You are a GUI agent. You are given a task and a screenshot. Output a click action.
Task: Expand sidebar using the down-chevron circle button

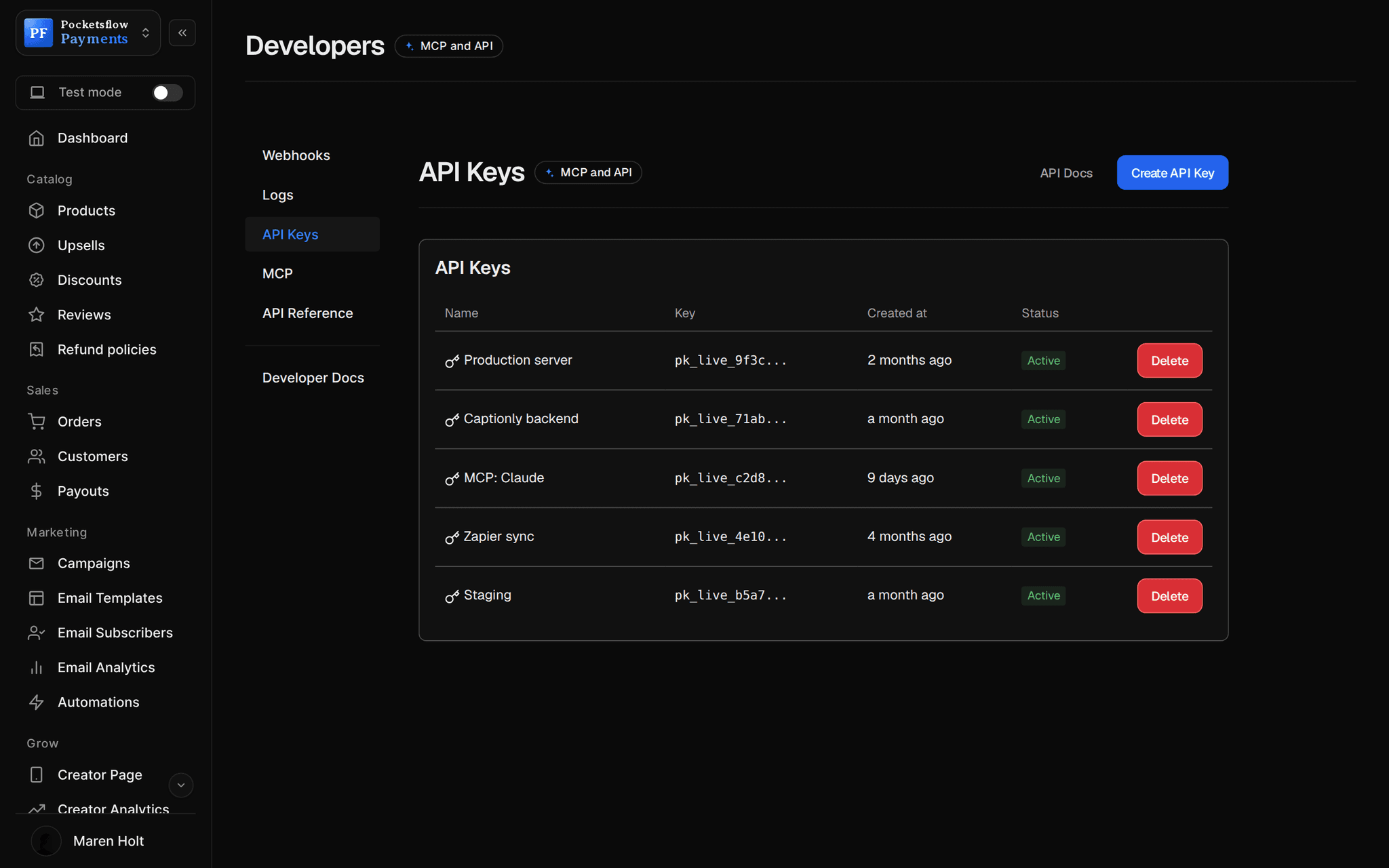coord(181,785)
